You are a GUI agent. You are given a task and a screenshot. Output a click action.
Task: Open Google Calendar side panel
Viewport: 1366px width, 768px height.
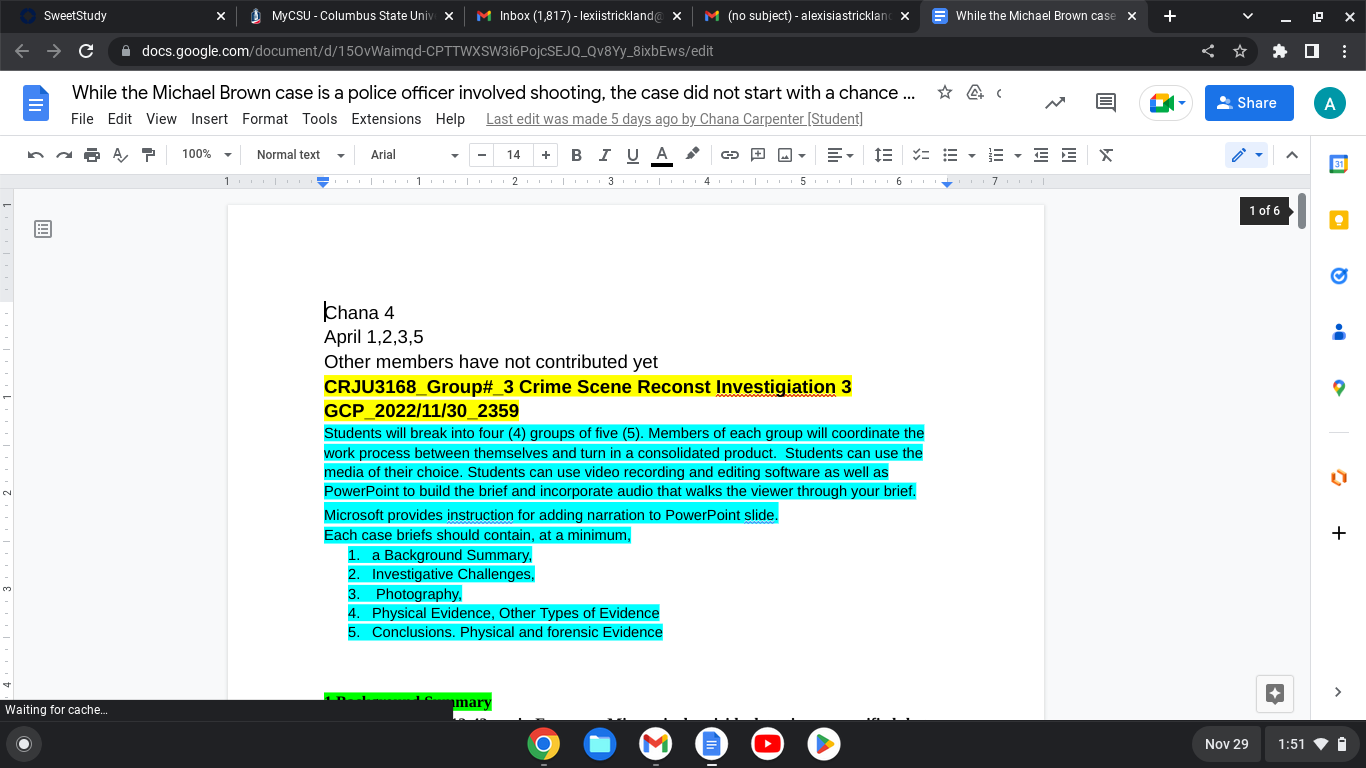coord(1339,164)
